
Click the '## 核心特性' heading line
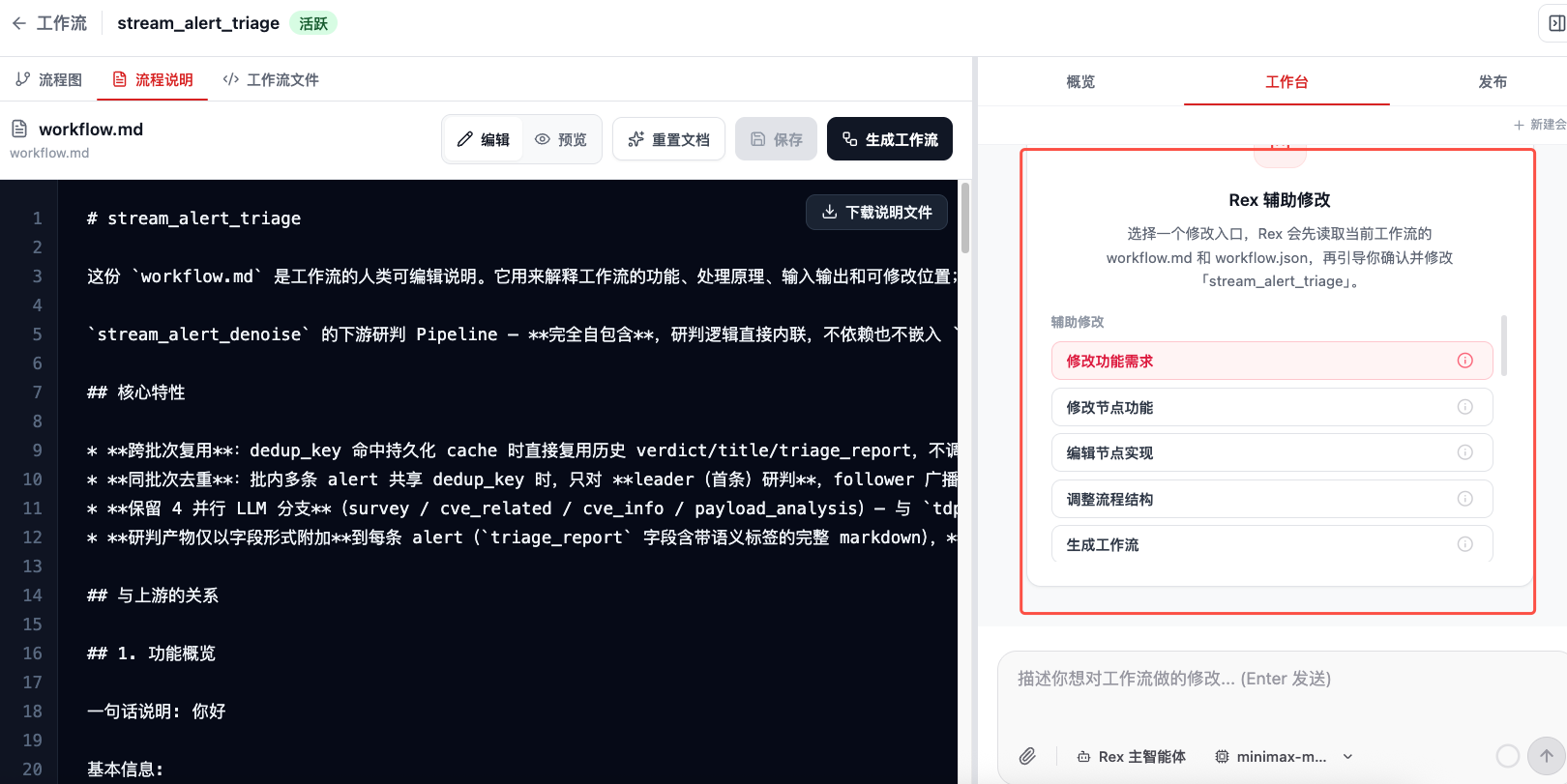click(x=135, y=392)
